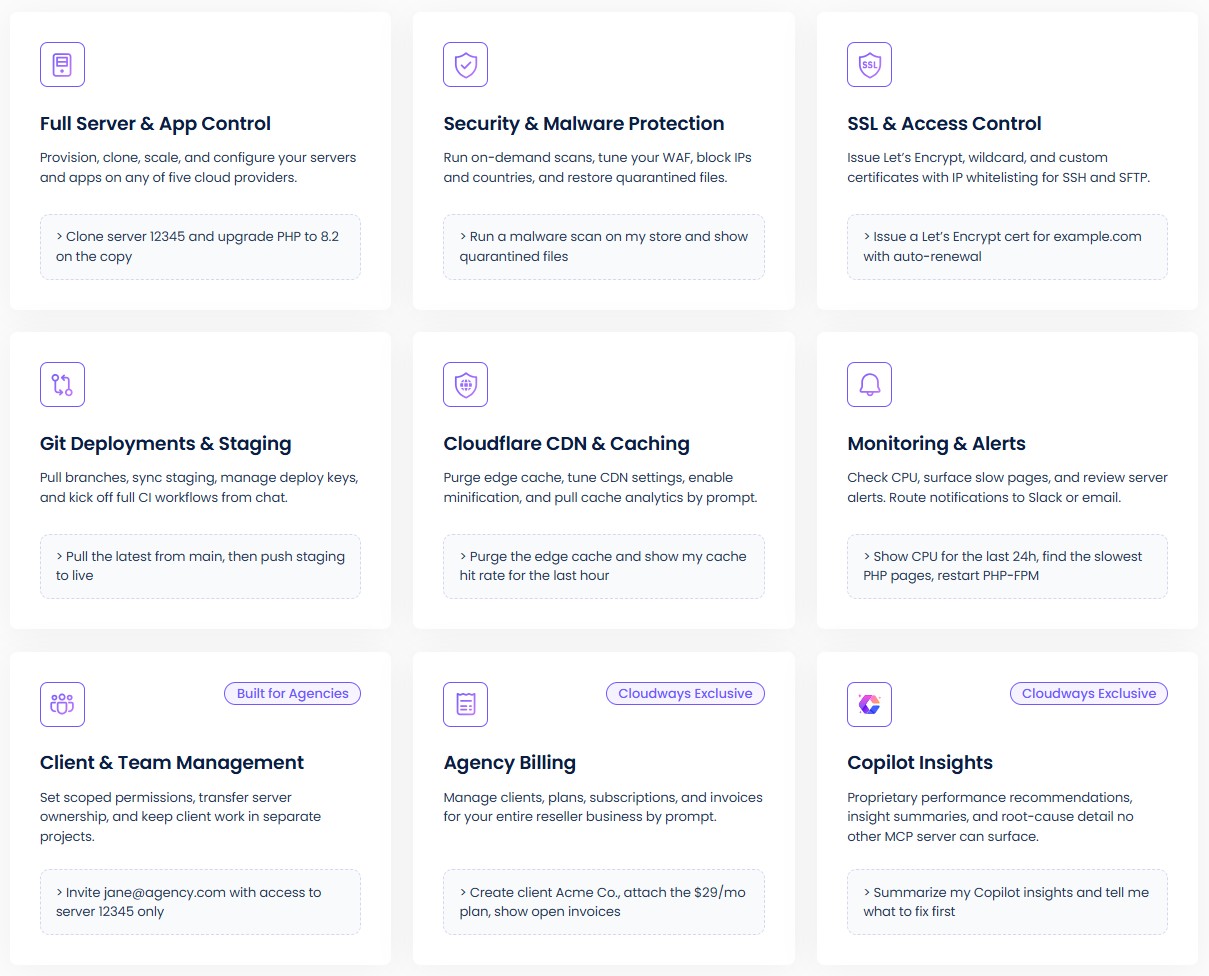Click the 'Purge edge cache, tune CDN settings' description
Viewport: 1209px width, 976px height.
600,487
